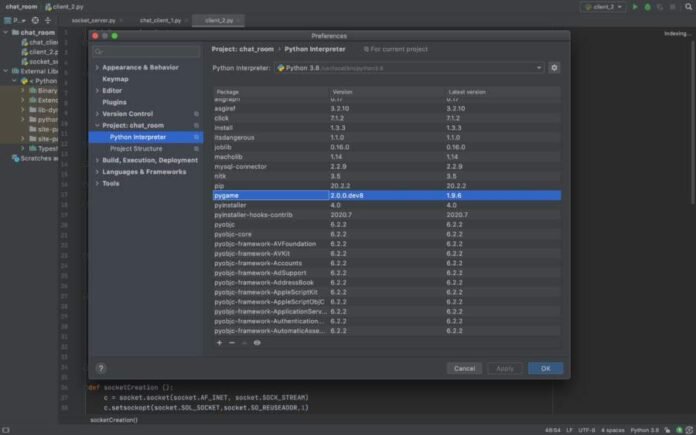Click the copy icon beside Project: chat_room setting
The width and height of the screenshot is (696, 435).
point(196,126)
